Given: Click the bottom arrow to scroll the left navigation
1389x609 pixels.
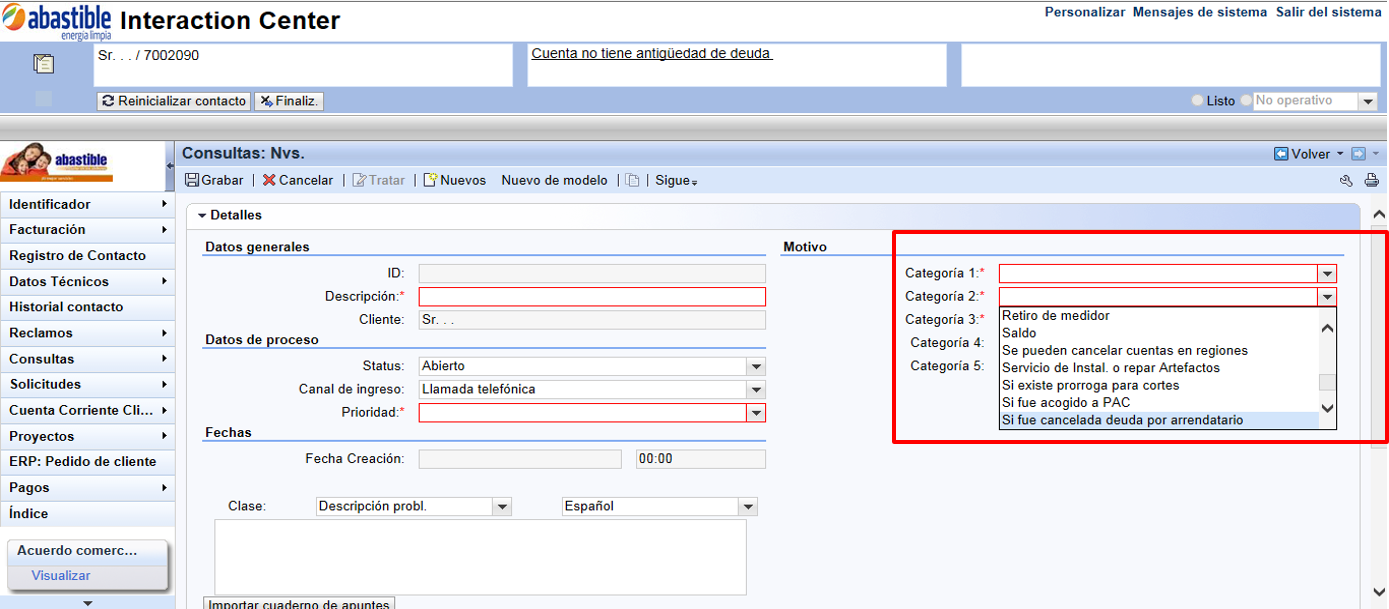Looking at the screenshot, I should pyautogui.click(x=87, y=603).
